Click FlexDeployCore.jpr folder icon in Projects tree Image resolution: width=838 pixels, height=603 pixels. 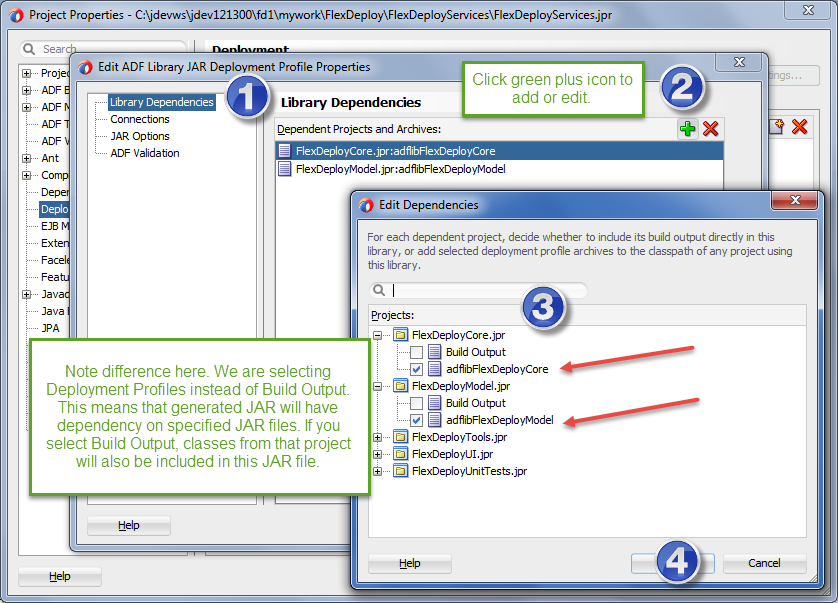400,335
